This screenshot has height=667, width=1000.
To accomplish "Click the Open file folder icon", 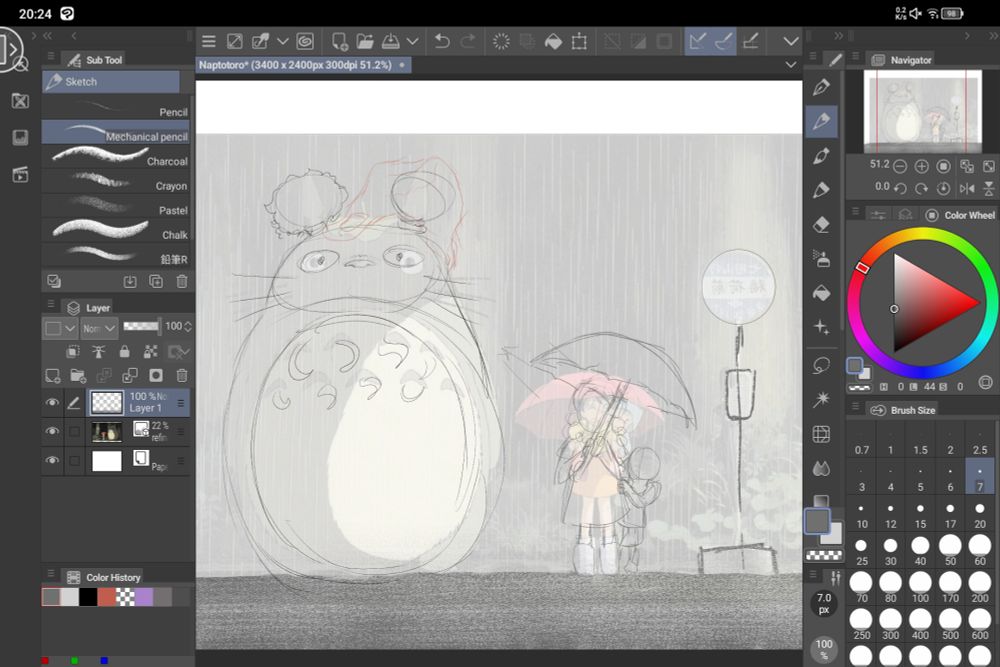I will 365,42.
